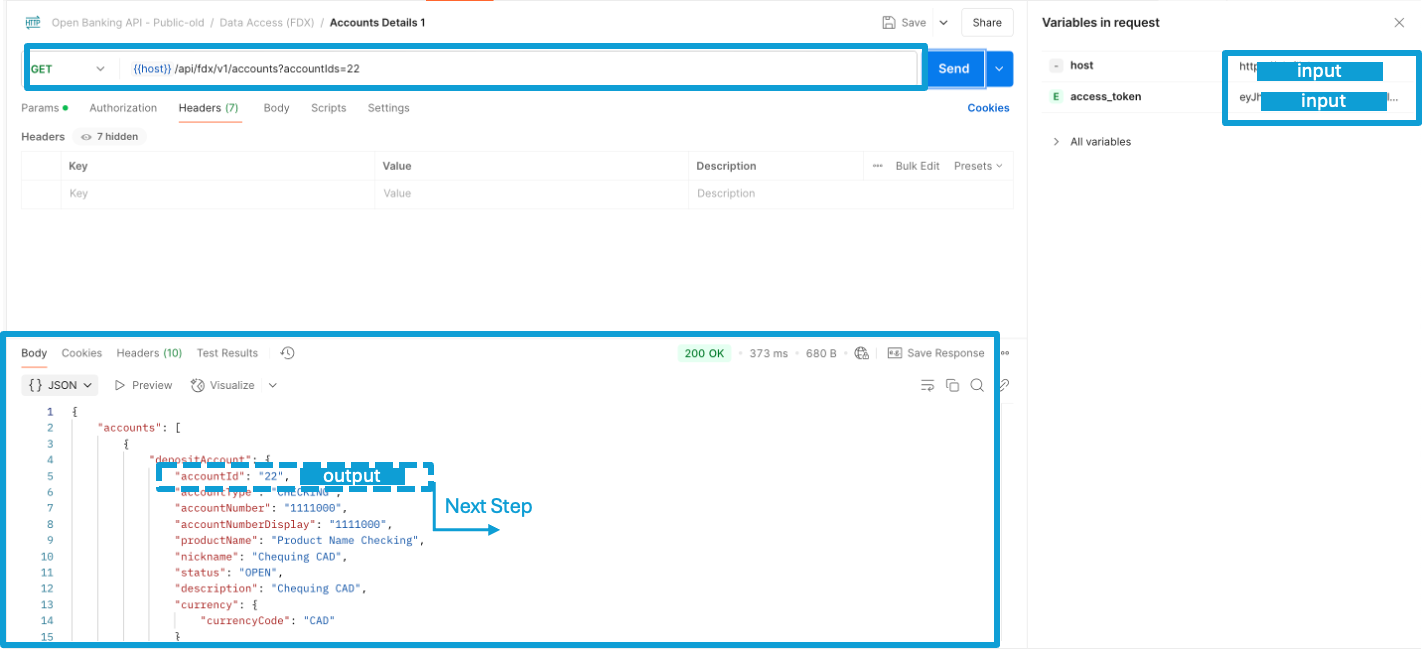Click the Key input cell in headers table

217,193
